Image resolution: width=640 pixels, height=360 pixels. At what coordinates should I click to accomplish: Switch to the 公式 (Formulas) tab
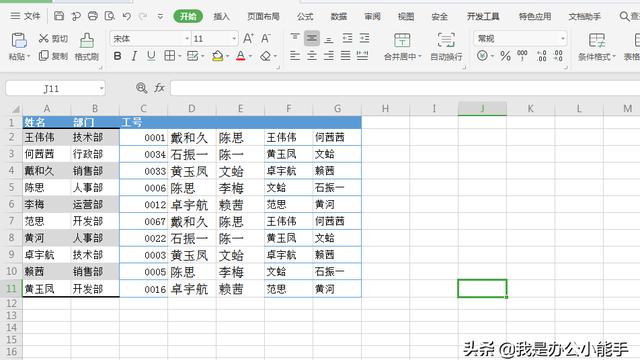(x=305, y=16)
